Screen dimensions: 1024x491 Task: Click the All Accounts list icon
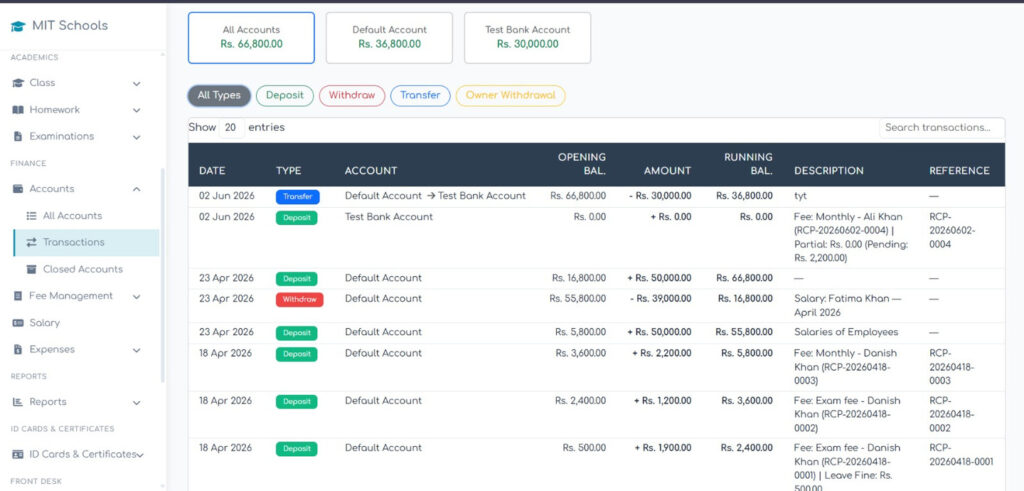coord(31,215)
